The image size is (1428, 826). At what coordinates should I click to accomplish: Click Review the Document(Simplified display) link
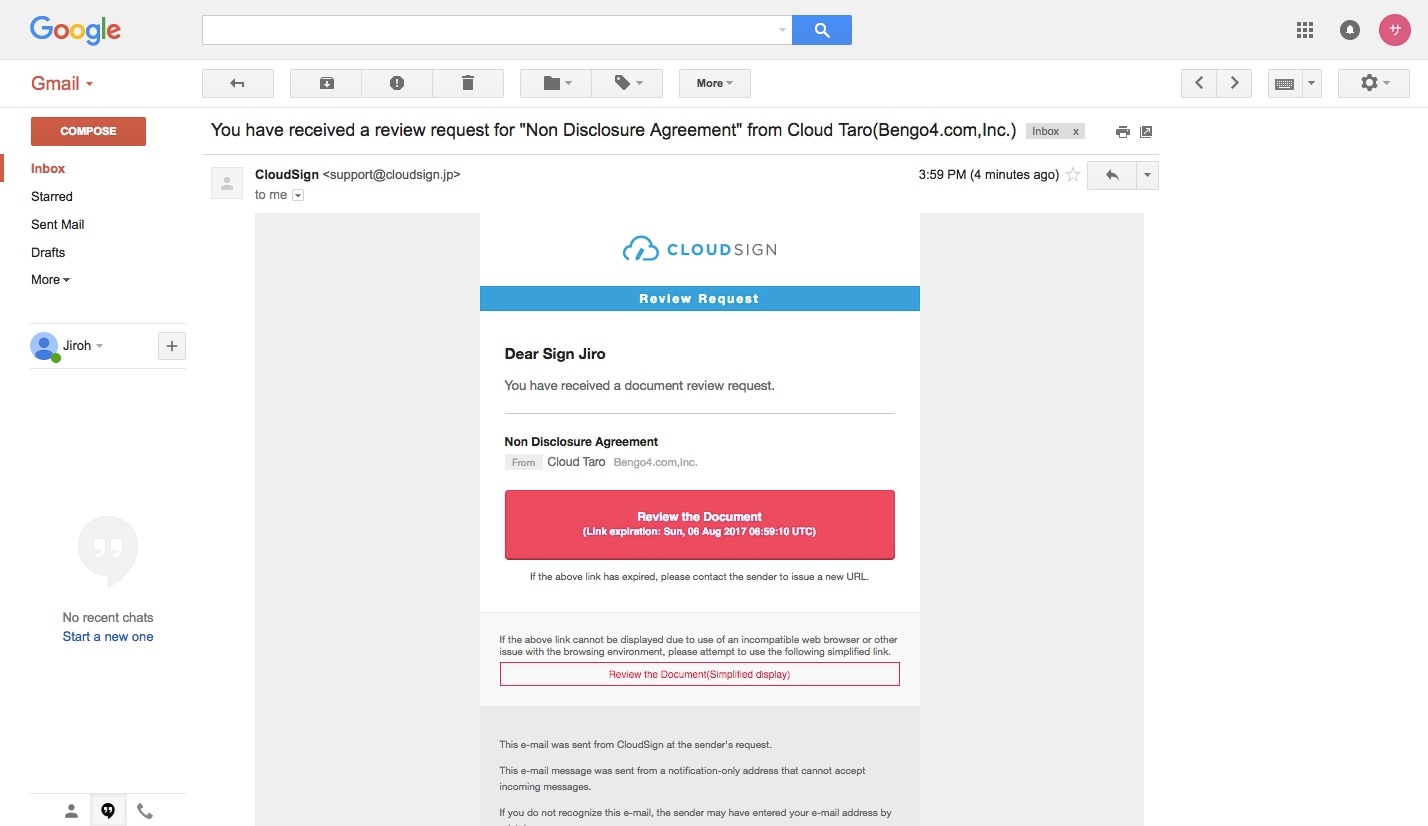tap(700, 675)
